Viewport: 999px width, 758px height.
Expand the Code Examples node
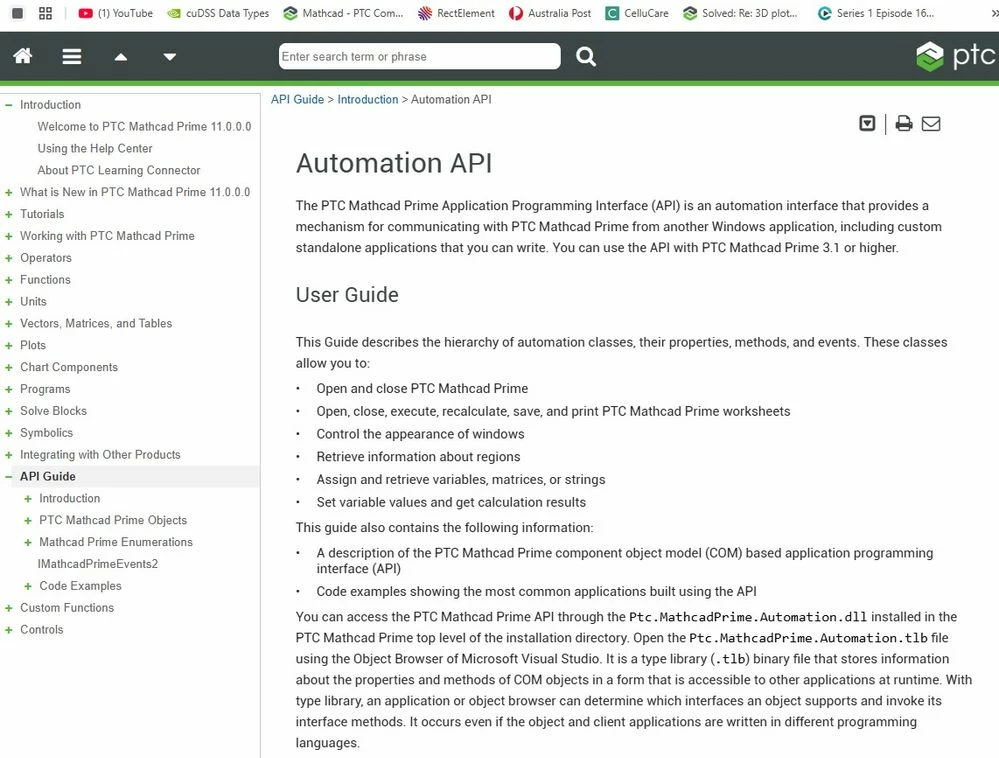tap(27, 586)
